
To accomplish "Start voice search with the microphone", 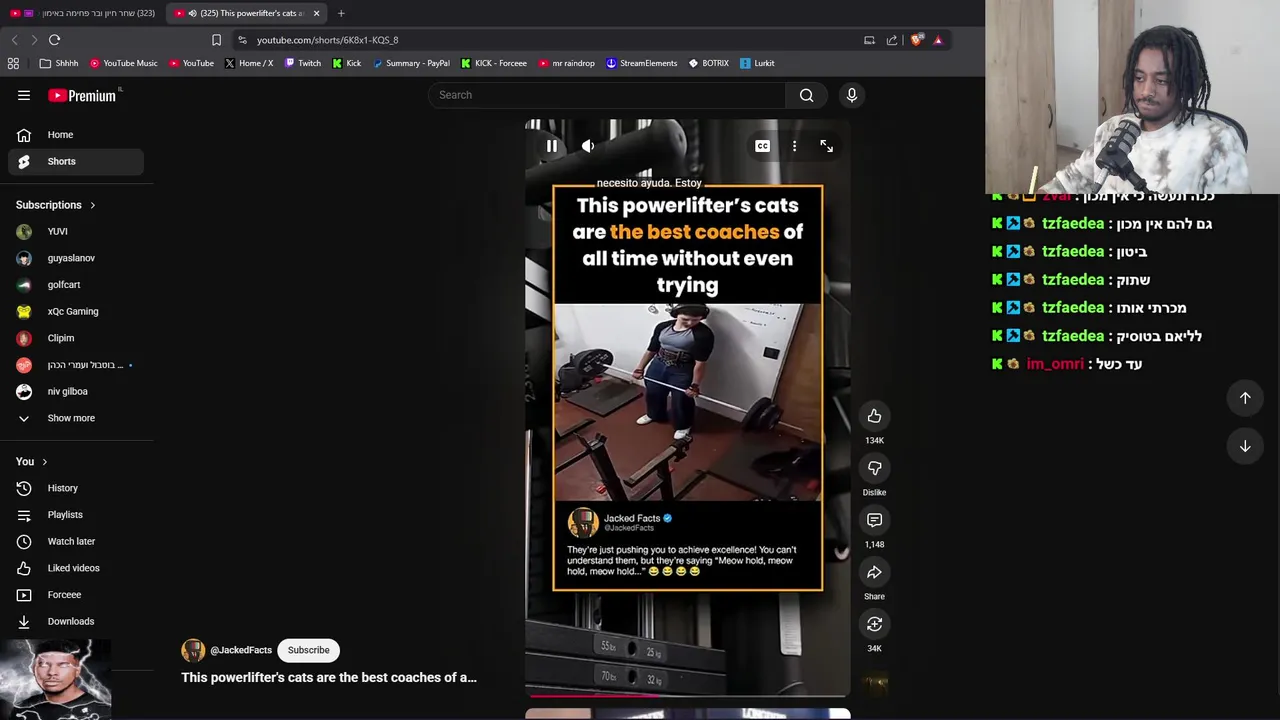I will (x=851, y=95).
